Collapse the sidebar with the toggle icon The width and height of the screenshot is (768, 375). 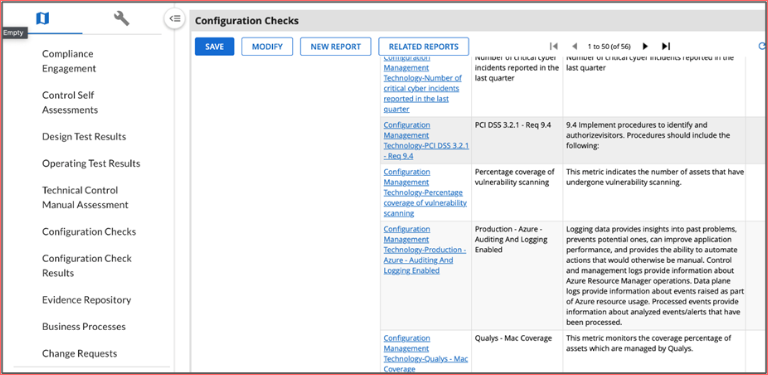coord(175,19)
